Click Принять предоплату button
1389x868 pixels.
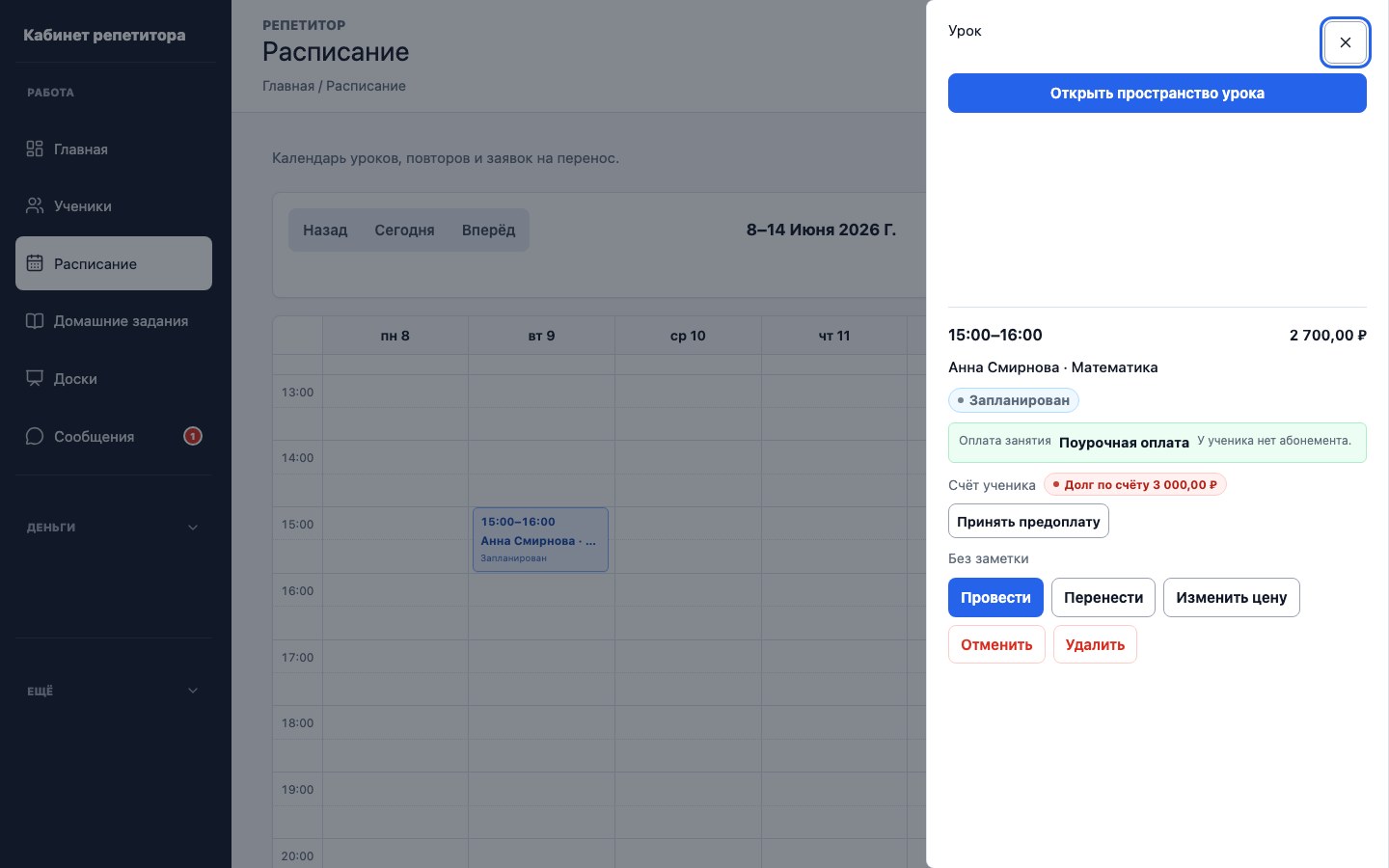pyautogui.click(x=1028, y=521)
